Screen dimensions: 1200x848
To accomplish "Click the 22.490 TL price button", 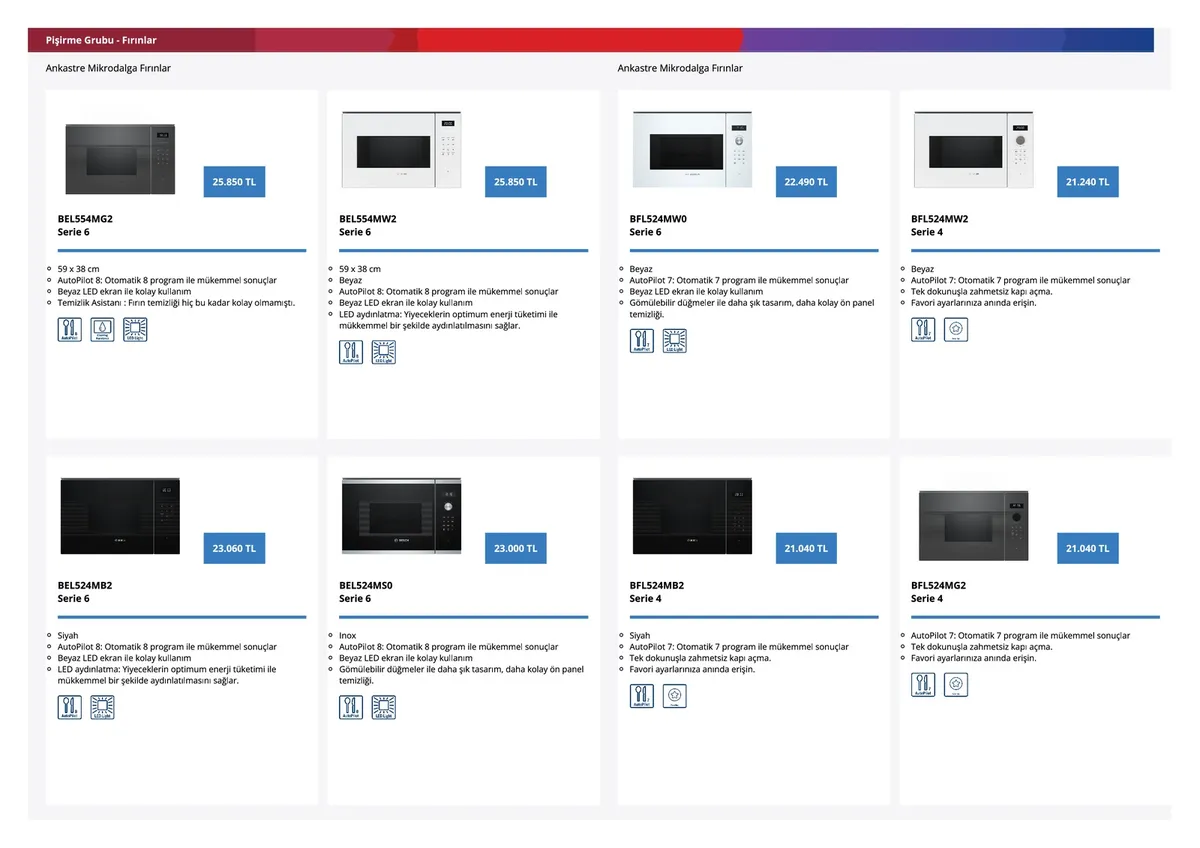I will [805, 182].
